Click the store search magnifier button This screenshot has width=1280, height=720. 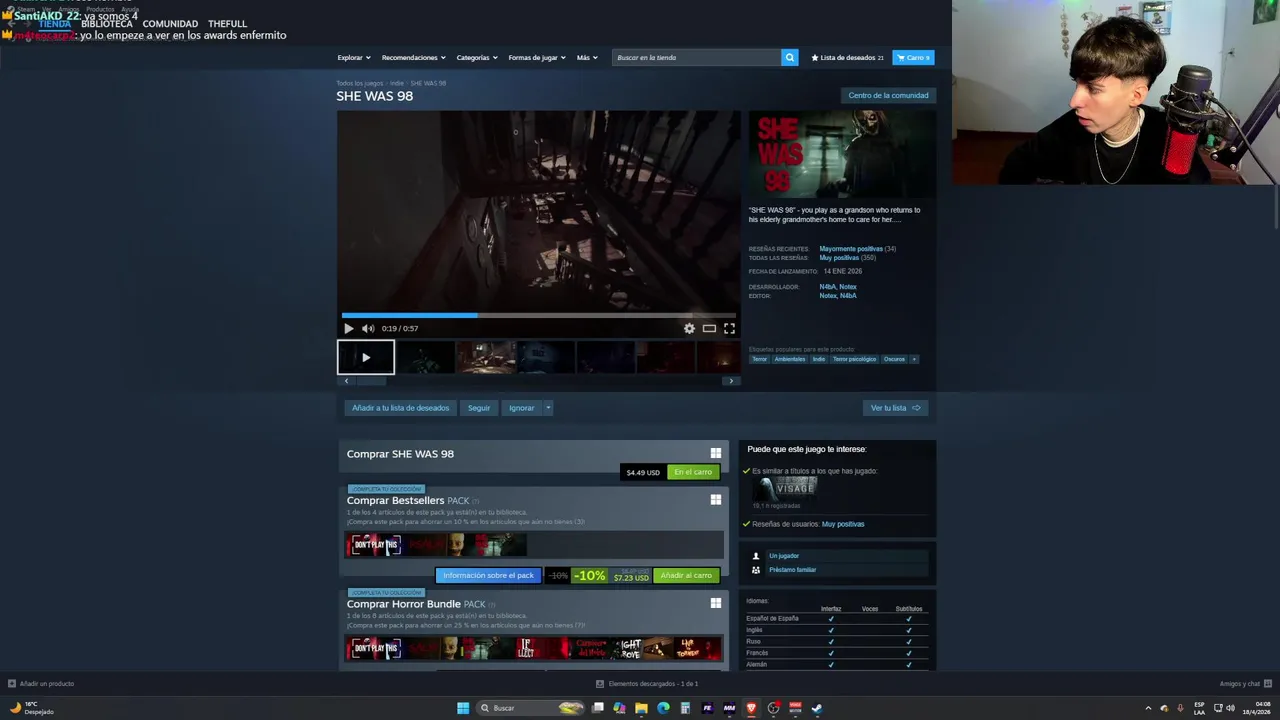pos(790,58)
